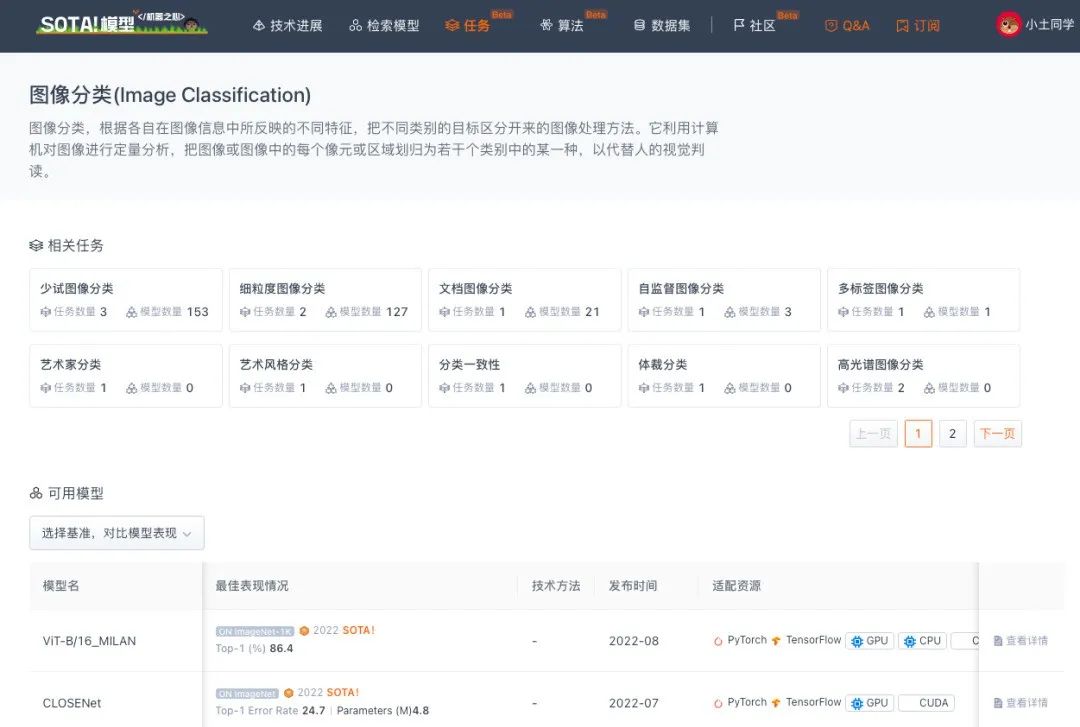Open the 社区 navigation item

coord(755,25)
